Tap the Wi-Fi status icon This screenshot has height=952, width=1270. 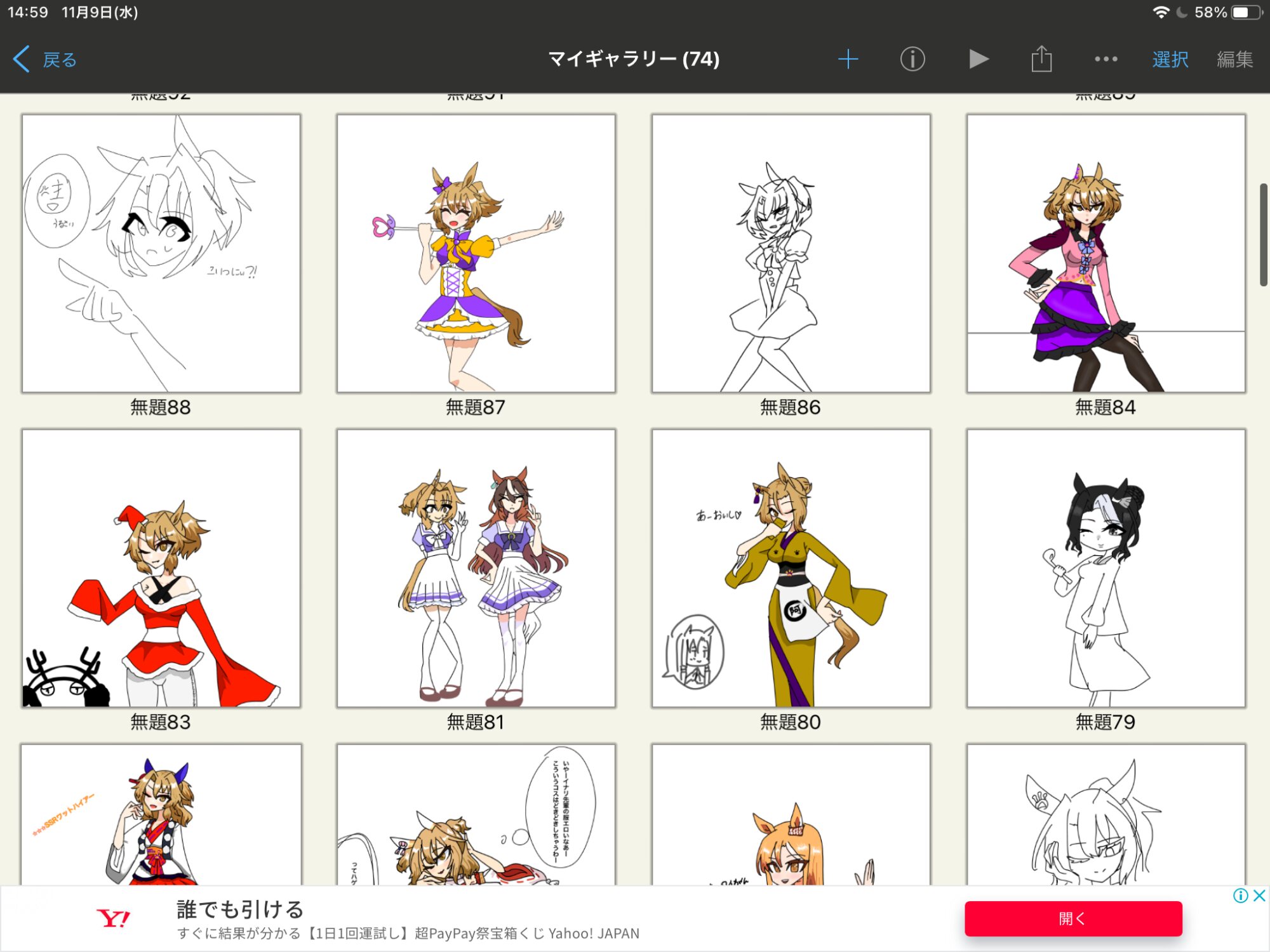pyautogui.click(x=1161, y=12)
